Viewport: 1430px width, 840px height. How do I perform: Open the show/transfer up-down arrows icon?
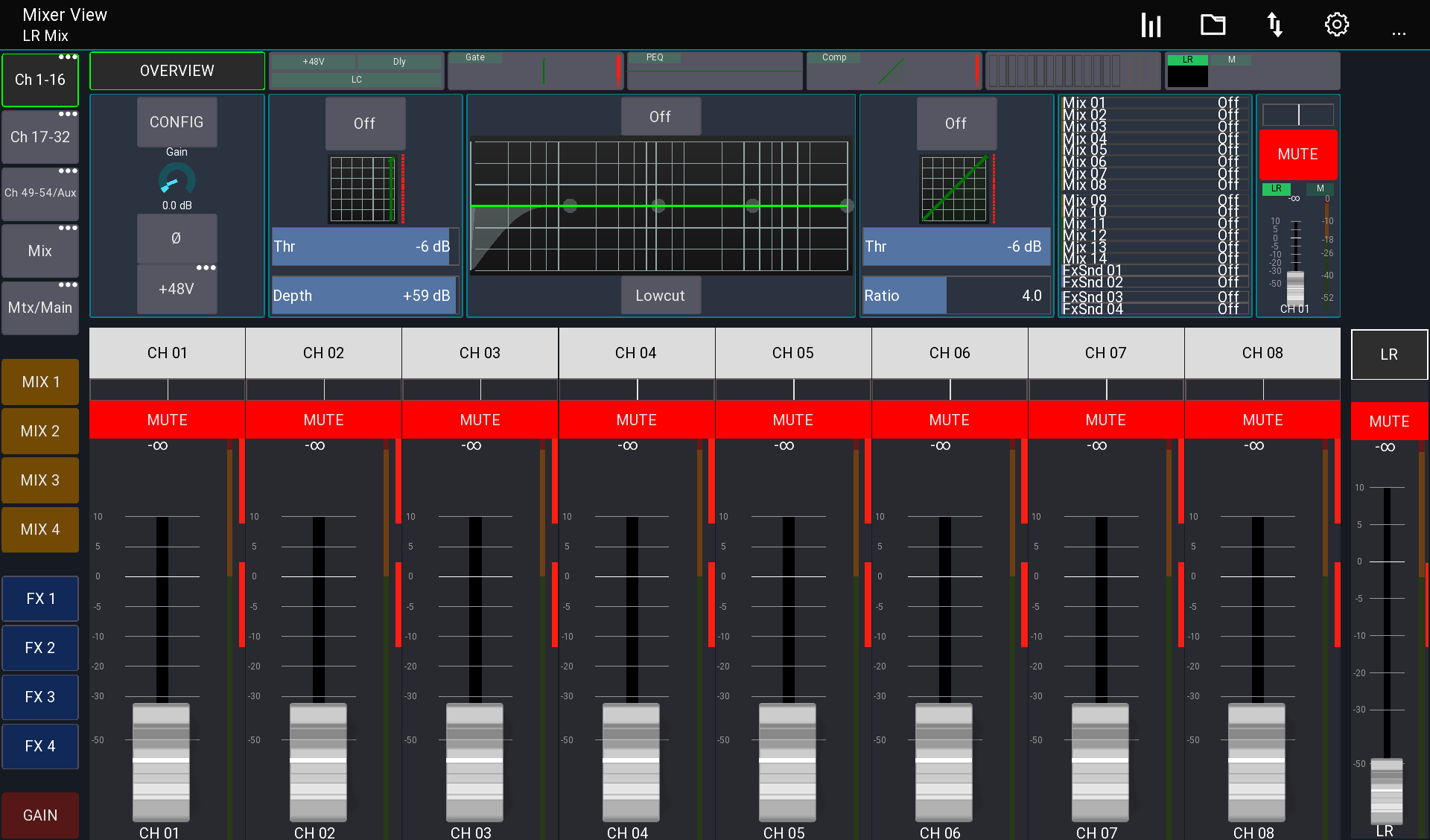pyautogui.click(x=1274, y=24)
